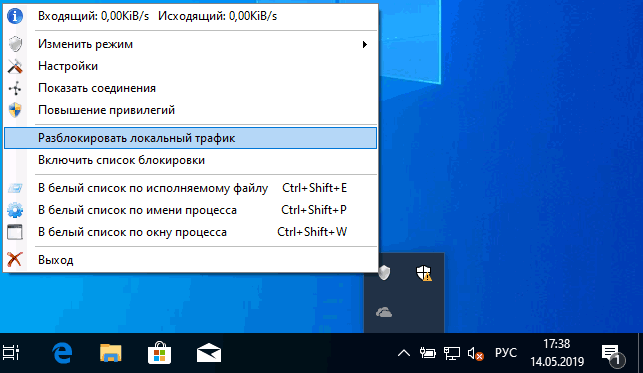
Task: Expand the Изменить режим submenu arrow
Action: point(365,44)
